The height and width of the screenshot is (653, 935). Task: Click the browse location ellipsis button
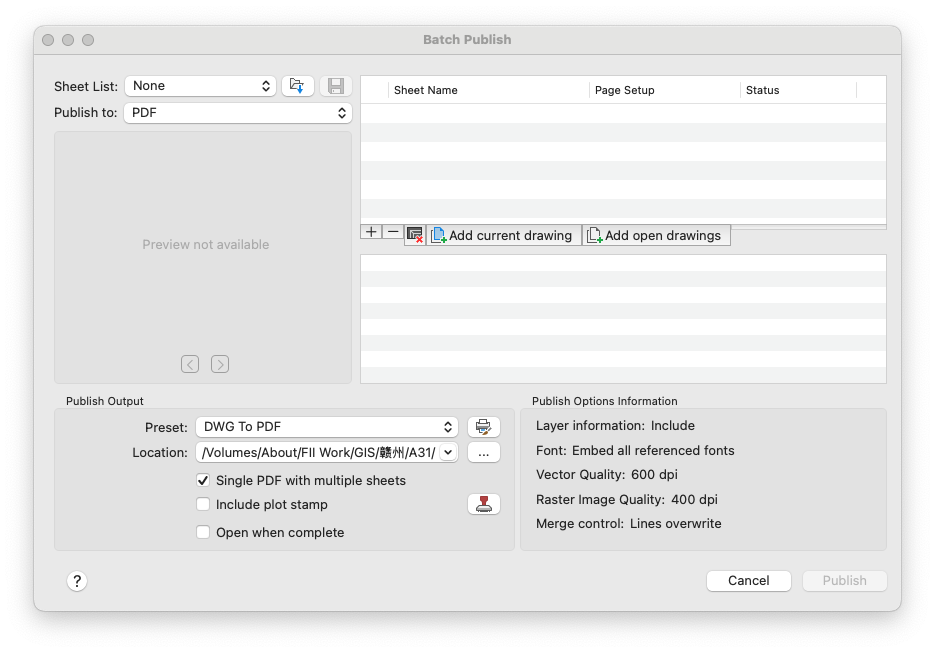(483, 453)
